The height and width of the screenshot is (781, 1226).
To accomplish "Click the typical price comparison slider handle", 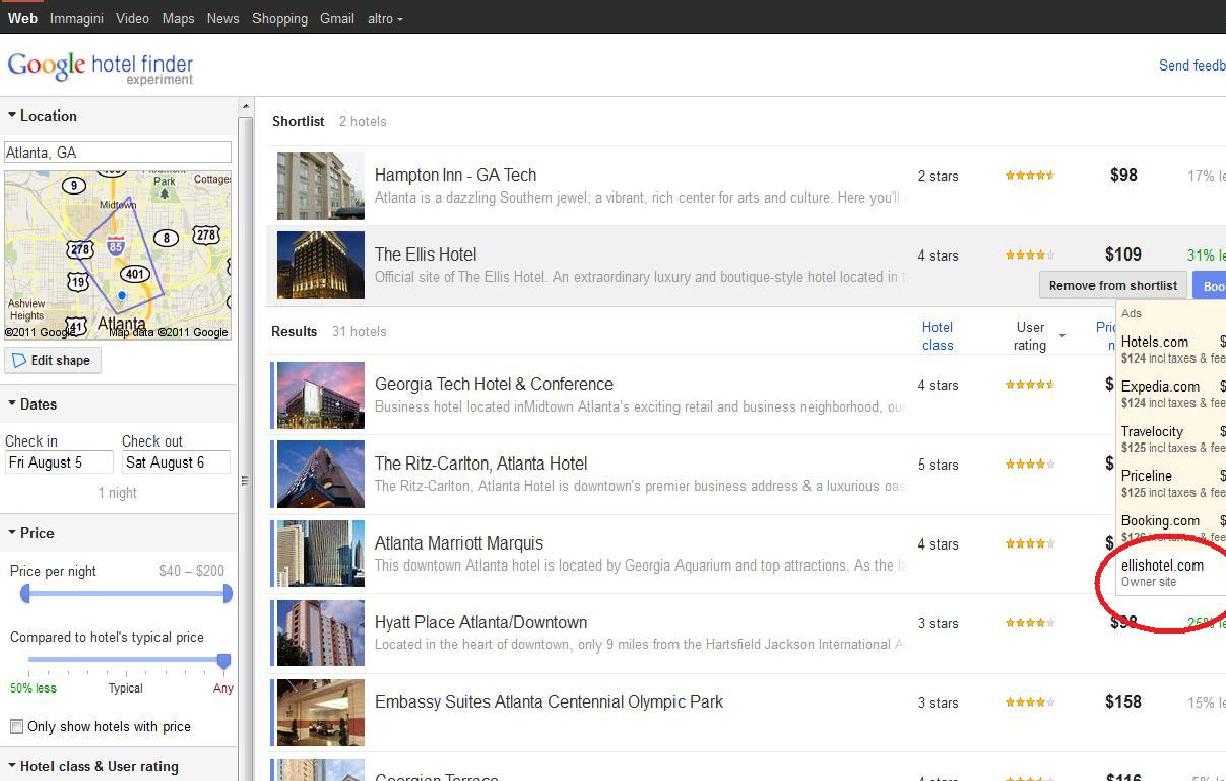I will point(224,660).
